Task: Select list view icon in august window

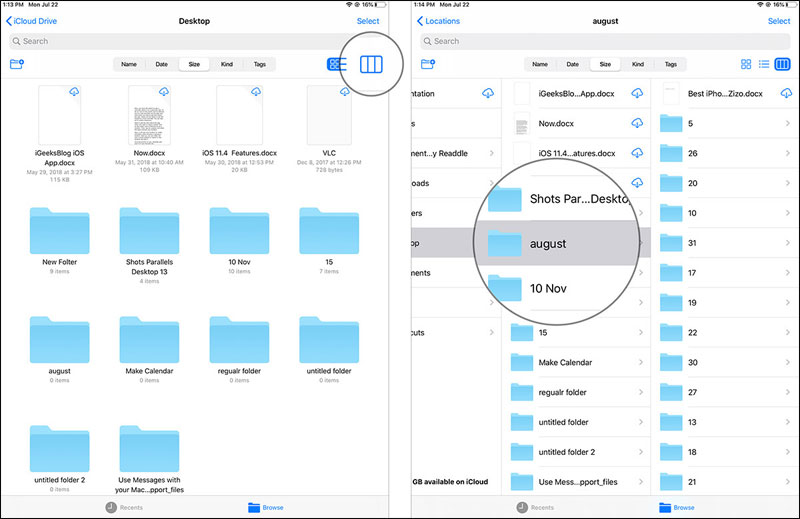Action: tap(764, 64)
